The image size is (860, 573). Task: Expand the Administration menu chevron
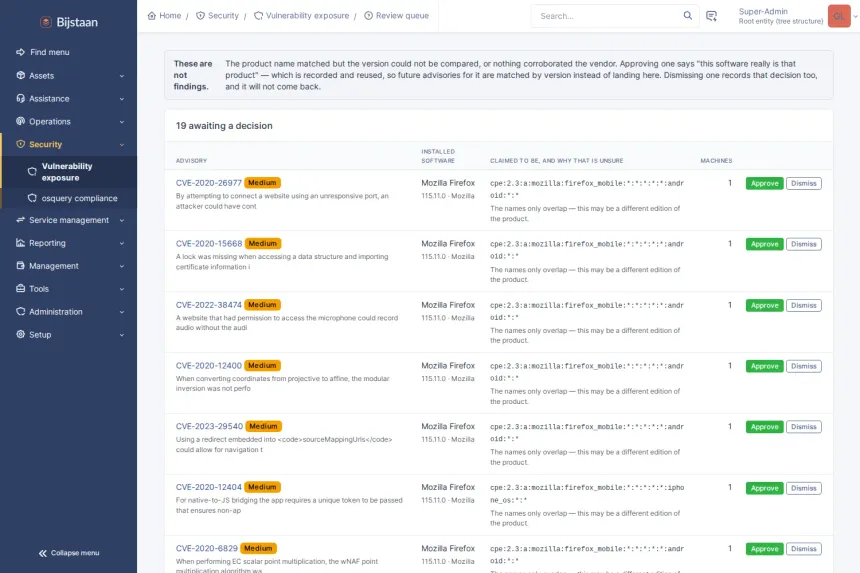122,313
